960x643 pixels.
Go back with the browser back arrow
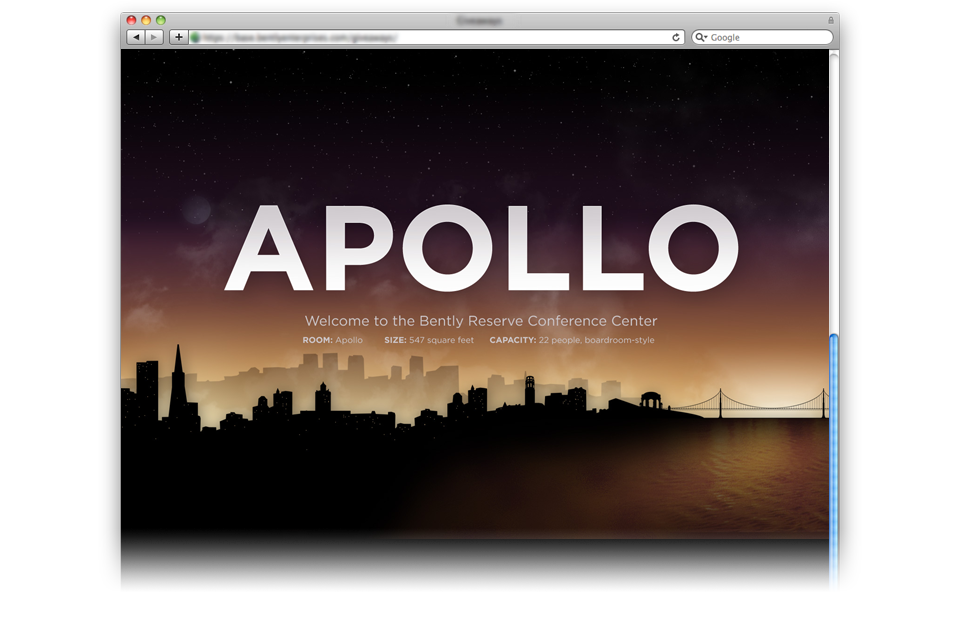coord(136,37)
